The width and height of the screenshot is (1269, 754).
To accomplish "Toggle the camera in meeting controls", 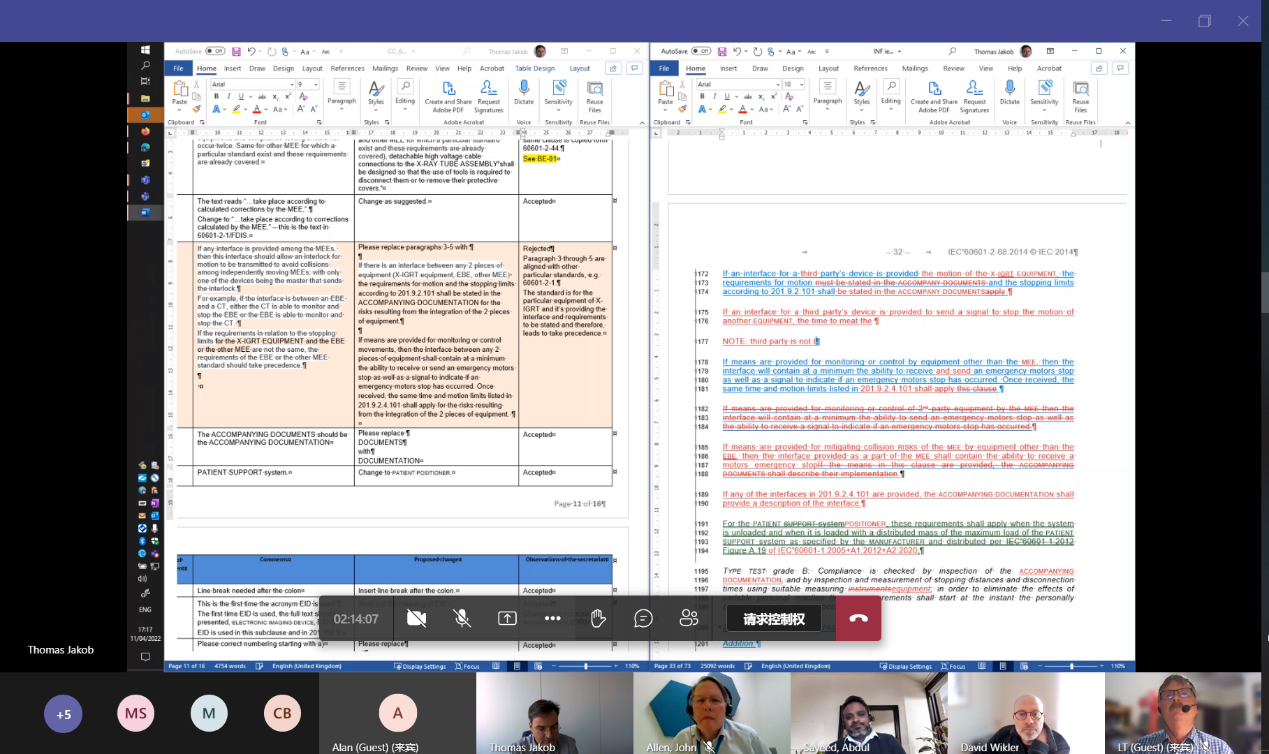I will click(417, 618).
